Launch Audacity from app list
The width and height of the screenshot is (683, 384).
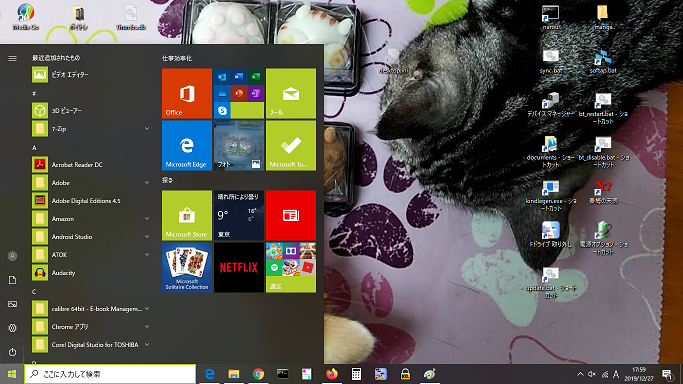[x=91, y=273]
